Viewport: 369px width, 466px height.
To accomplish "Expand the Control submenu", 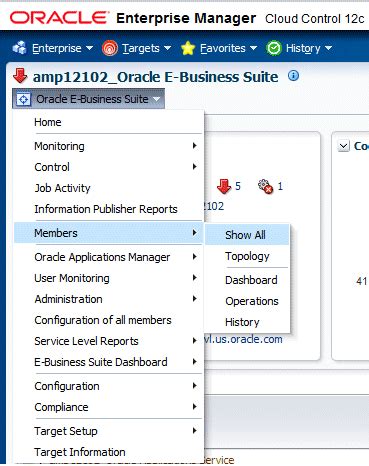I will [x=108, y=167].
